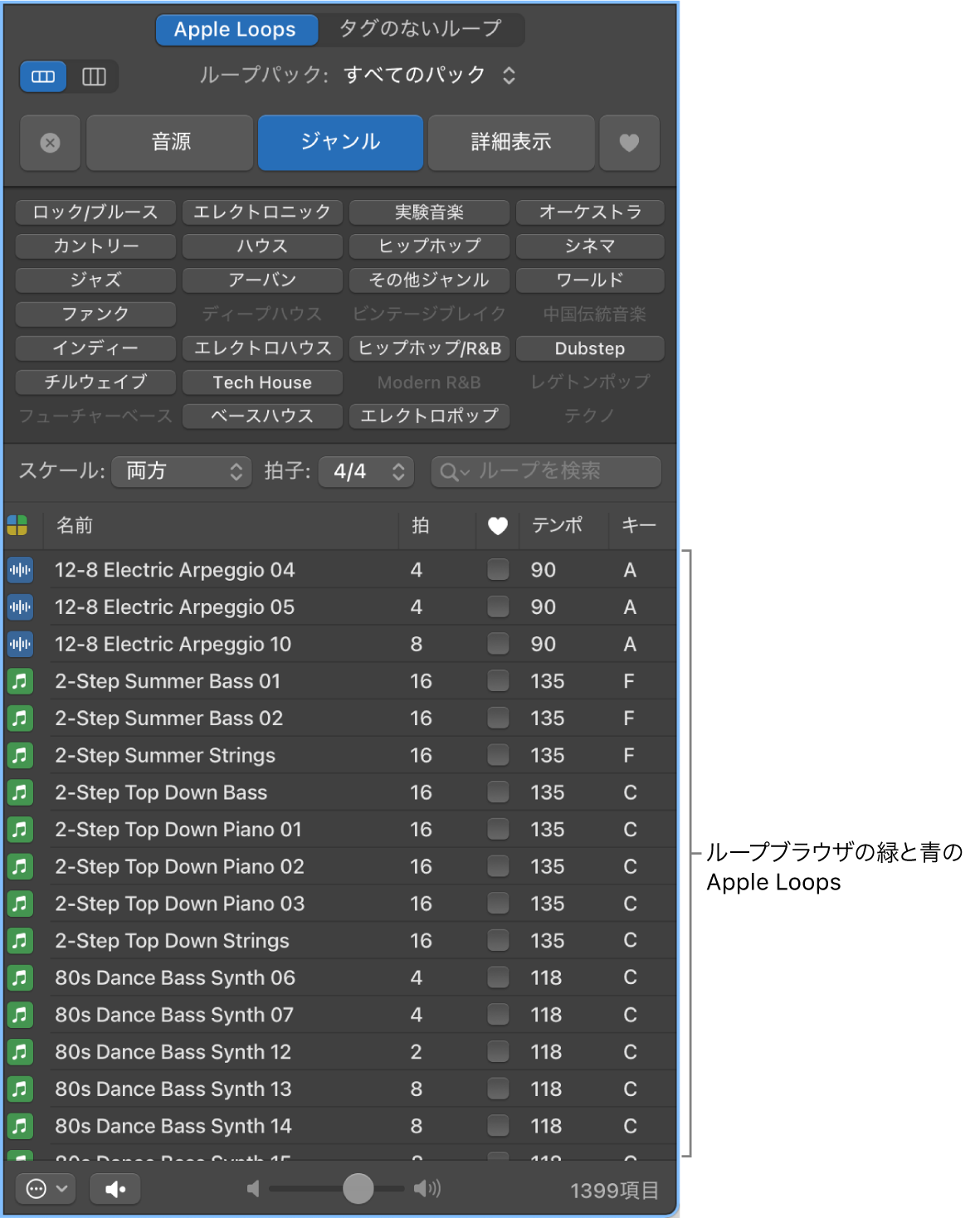Click green icon for 2-Step Top Down Piano 03
Image resolution: width=980 pixels, height=1218 pixels.
tap(20, 904)
